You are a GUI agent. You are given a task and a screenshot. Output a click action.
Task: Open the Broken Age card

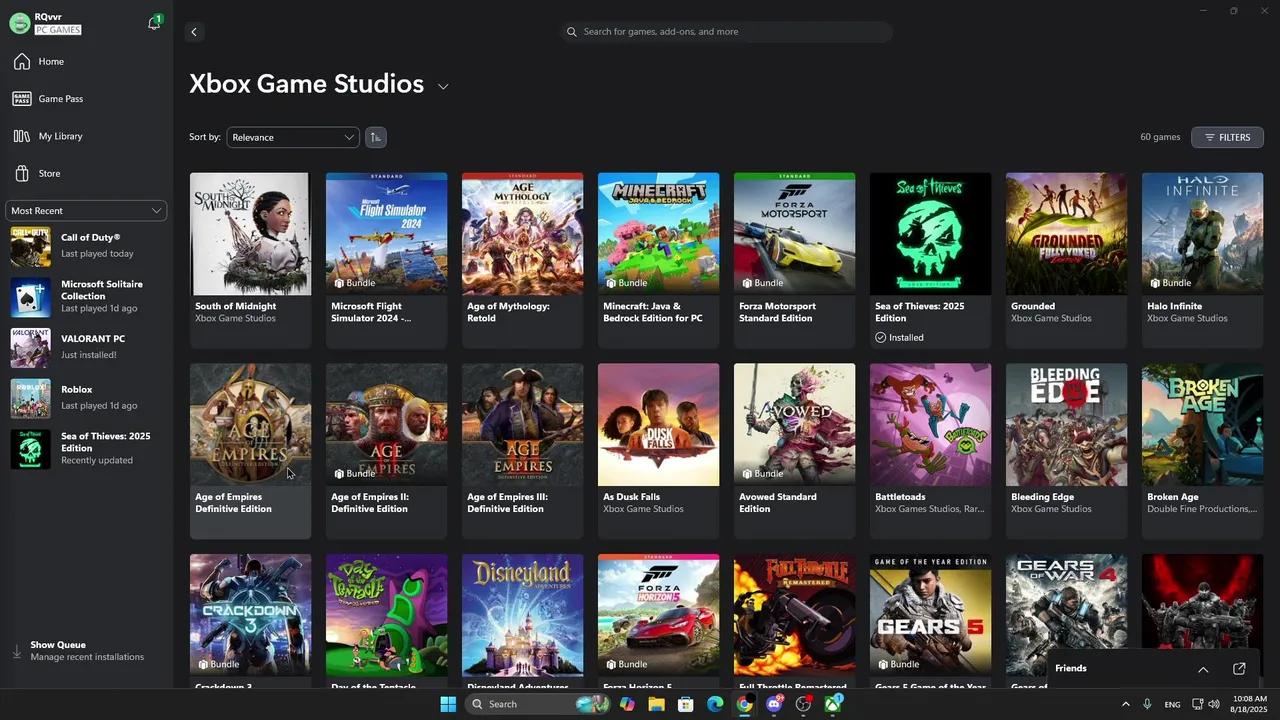coord(1202,451)
